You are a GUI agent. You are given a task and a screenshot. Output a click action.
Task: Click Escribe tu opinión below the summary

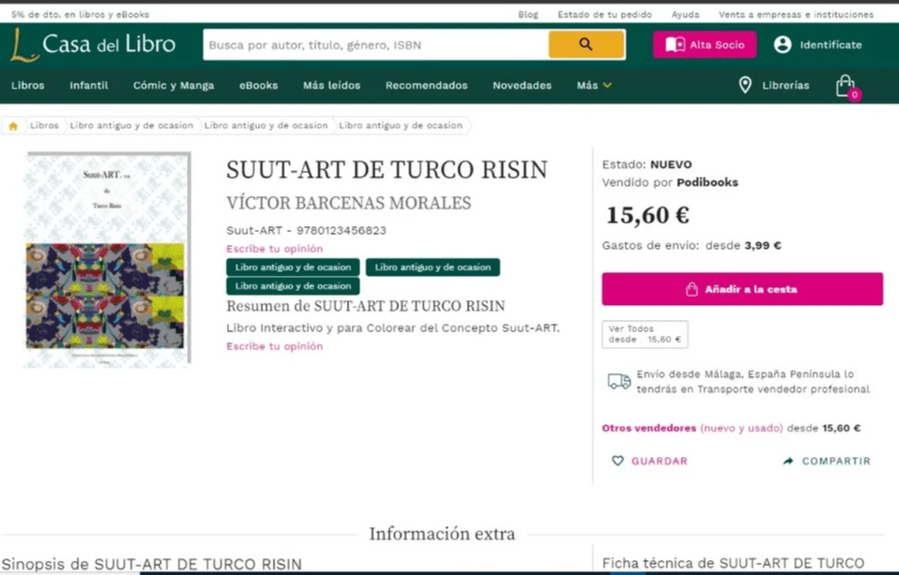click(x=275, y=346)
